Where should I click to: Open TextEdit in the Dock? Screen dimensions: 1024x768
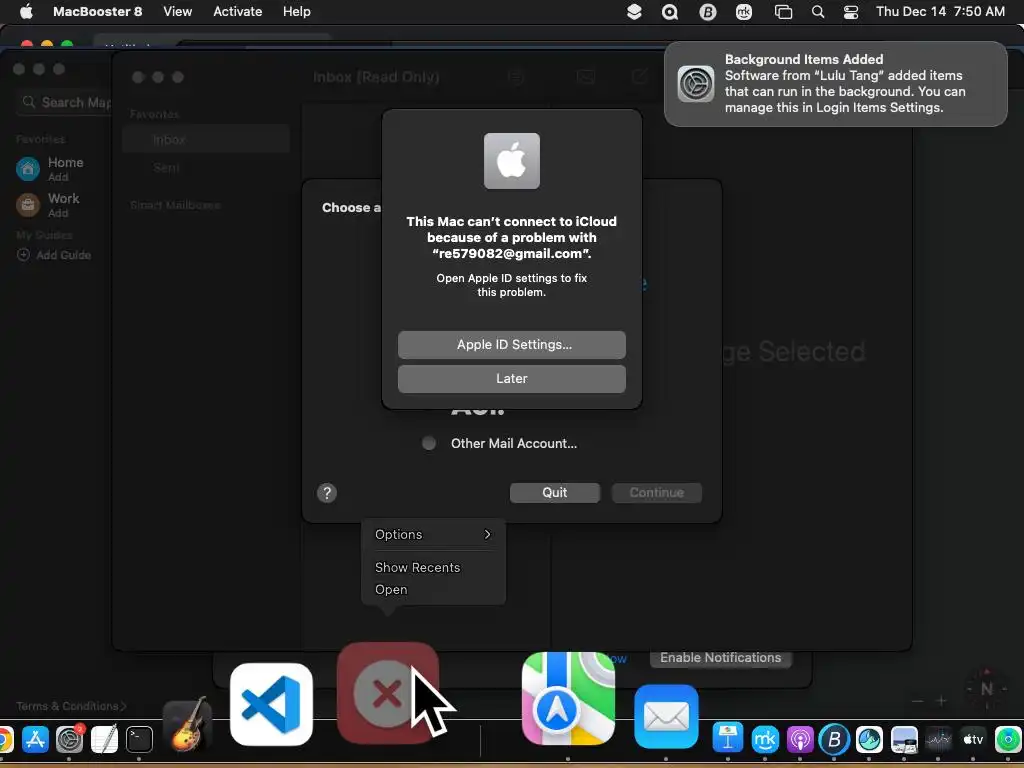pos(104,739)
